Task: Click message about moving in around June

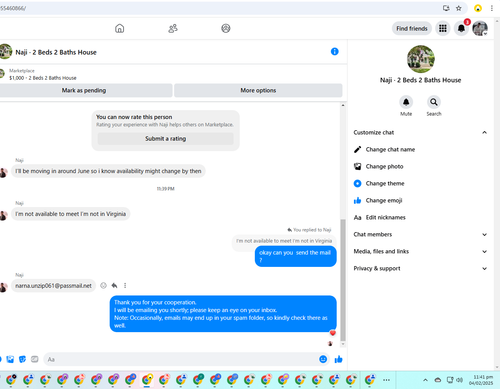Action: point(108,171)
